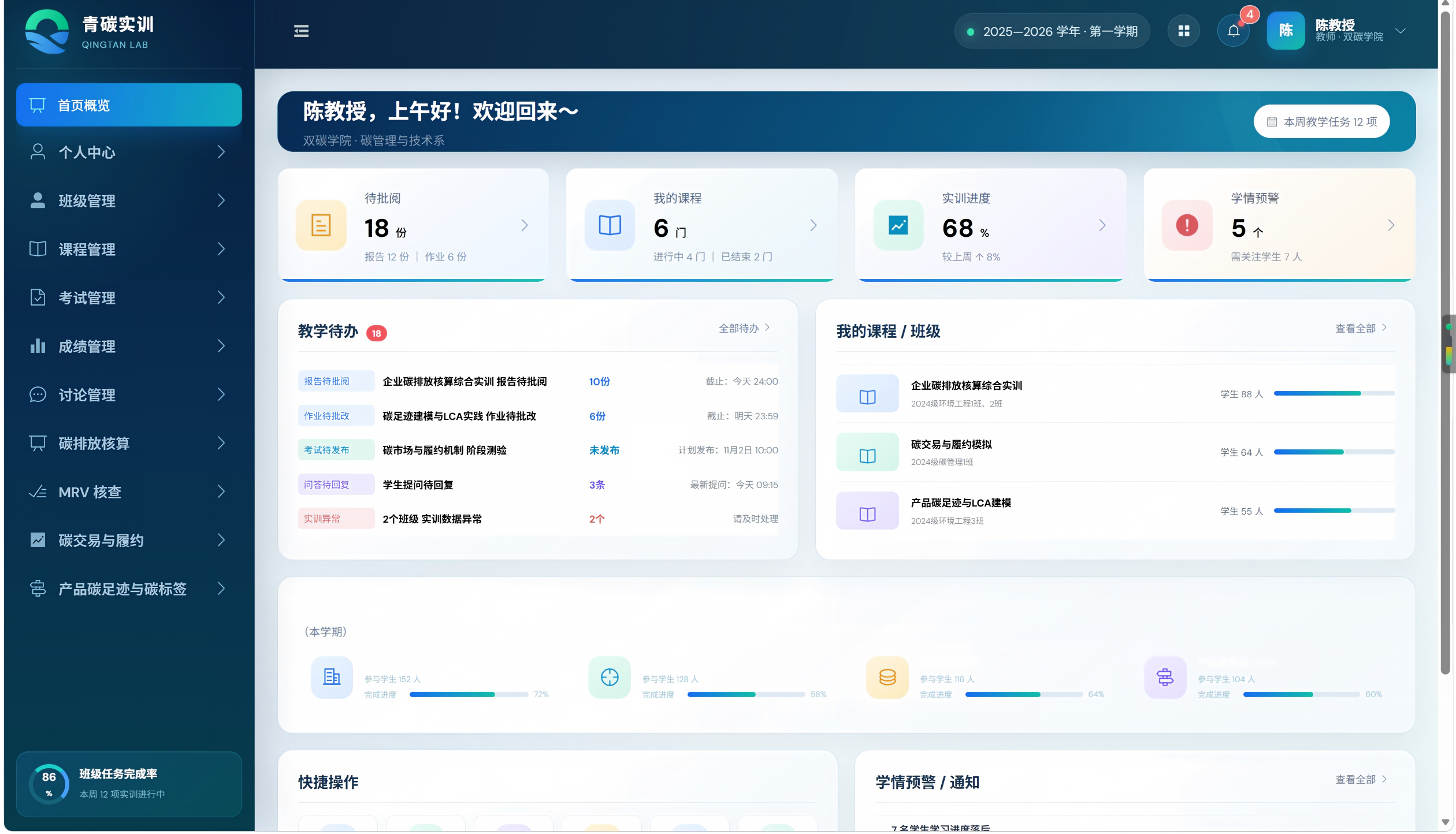Click the 产品碳足迹与LCA建模 course thumbnail icon
Screen dimensions: 1456x834
(867, 511)
